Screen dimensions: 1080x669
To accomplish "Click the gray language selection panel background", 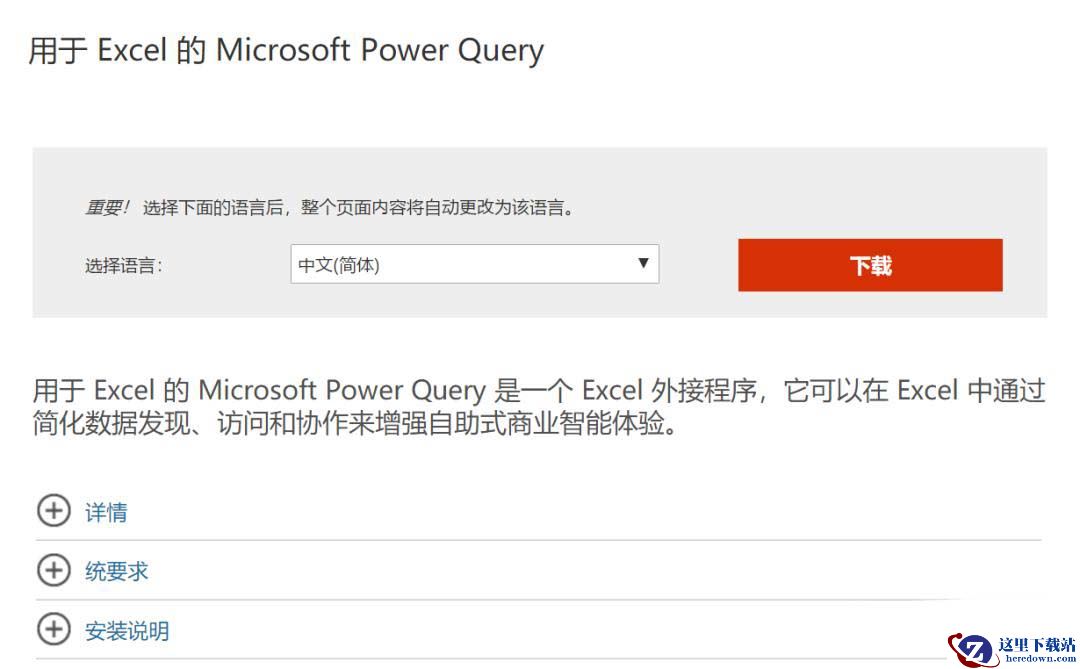I will (x=539, y=172).
